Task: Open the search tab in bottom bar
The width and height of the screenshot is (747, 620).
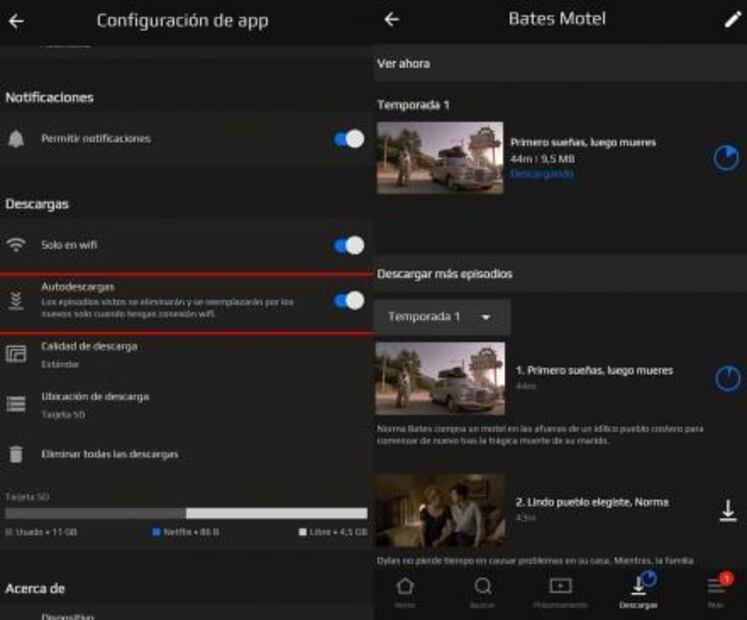Action: tap(483, 591)
